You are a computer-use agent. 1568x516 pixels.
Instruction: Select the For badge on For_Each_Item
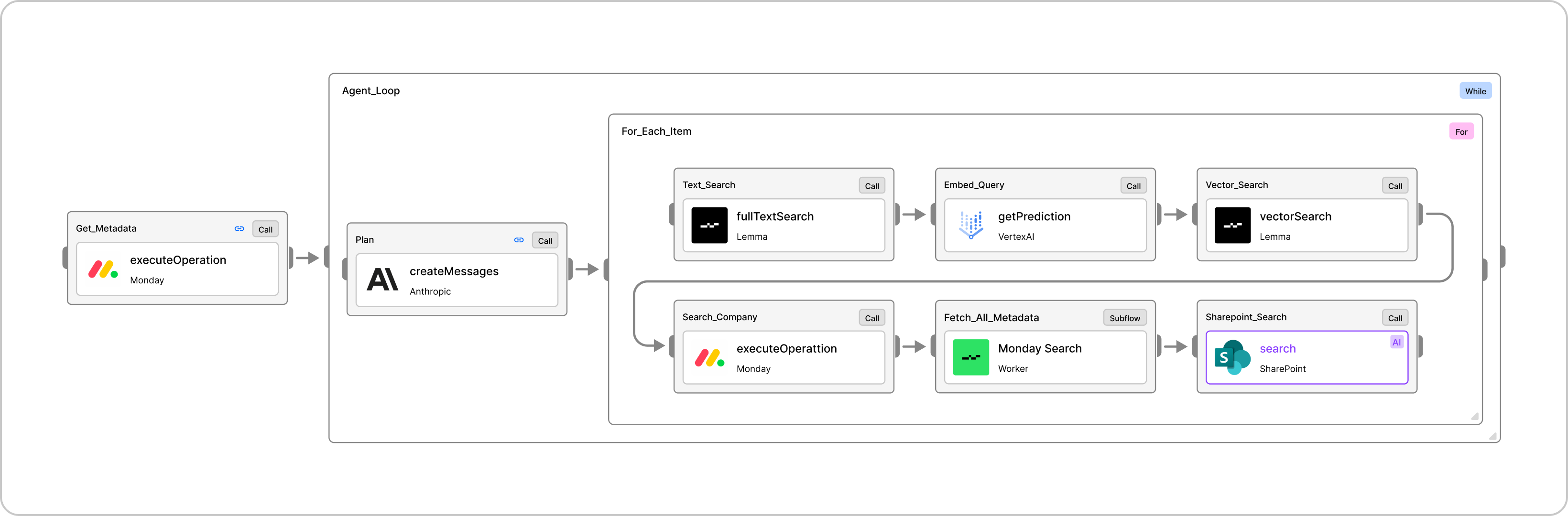tap(1461, 131)
